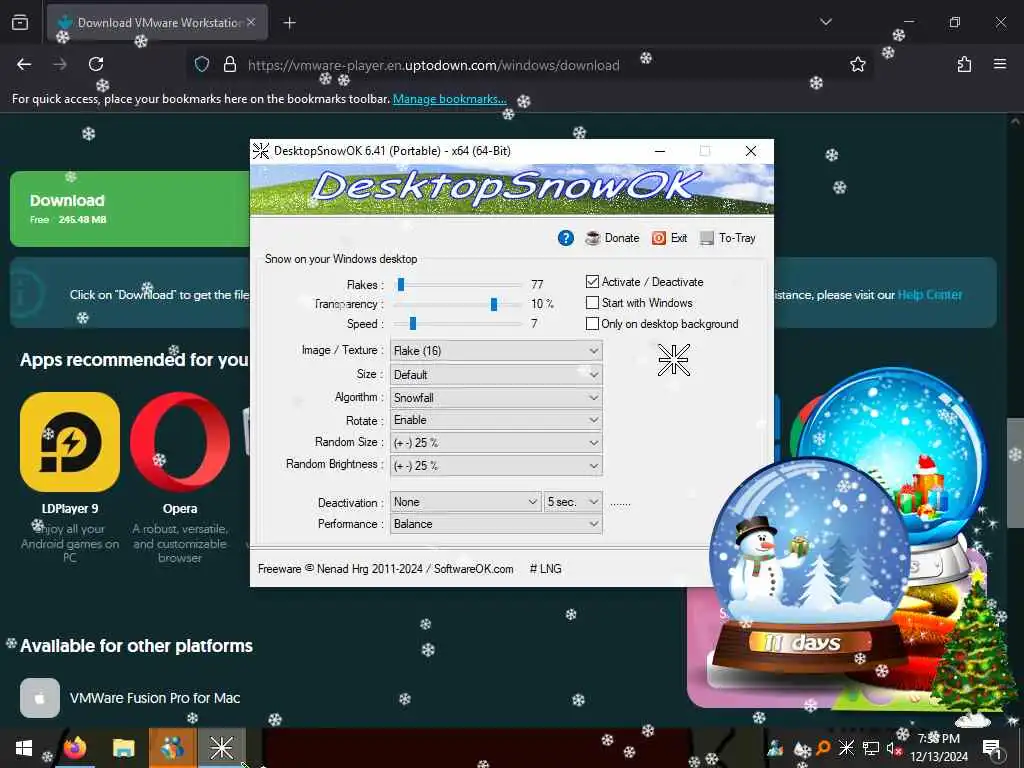Click the Firefox address bar URL
This screenshot has width=1024, height=768.
coord(434,65)
